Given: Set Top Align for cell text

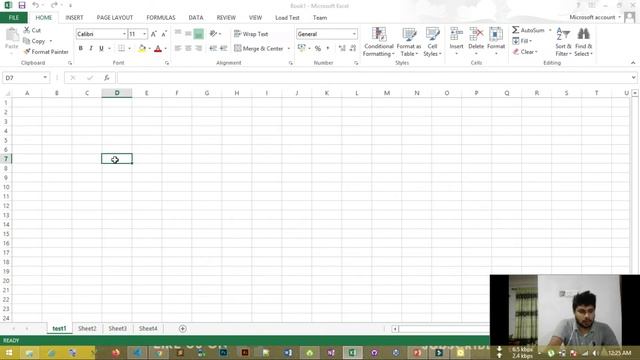Looking at the screenshot, I should pyautogui.click(x=178, y=33).
